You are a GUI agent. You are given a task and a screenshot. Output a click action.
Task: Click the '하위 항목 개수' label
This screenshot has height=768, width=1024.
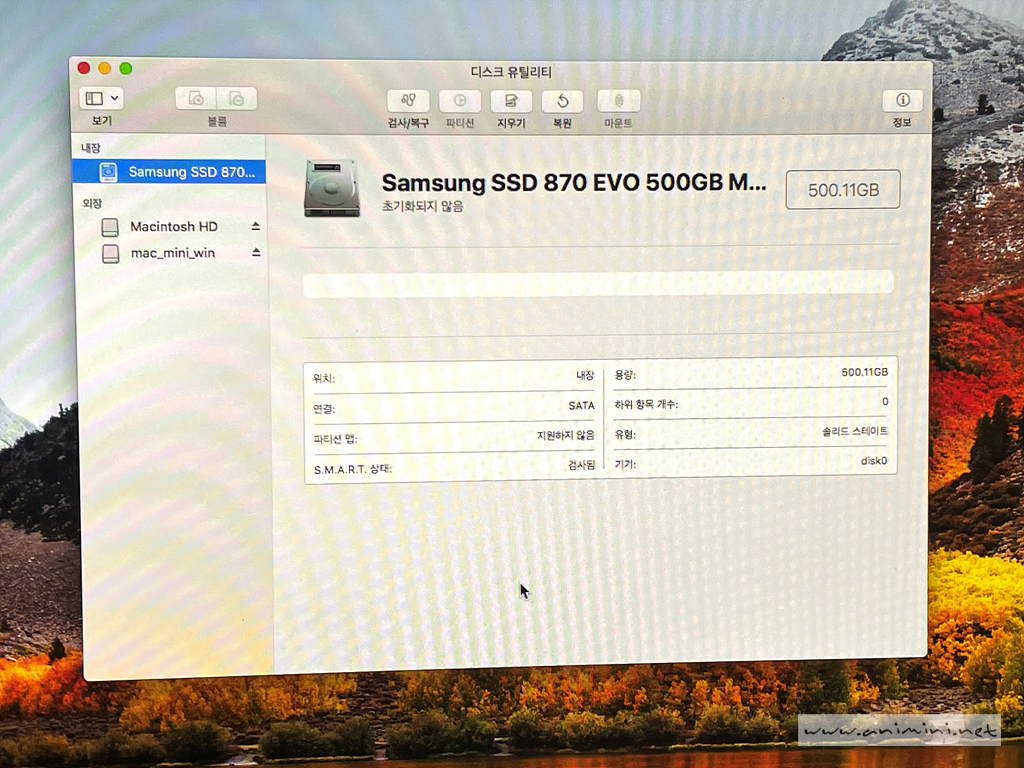click(647, 404)
